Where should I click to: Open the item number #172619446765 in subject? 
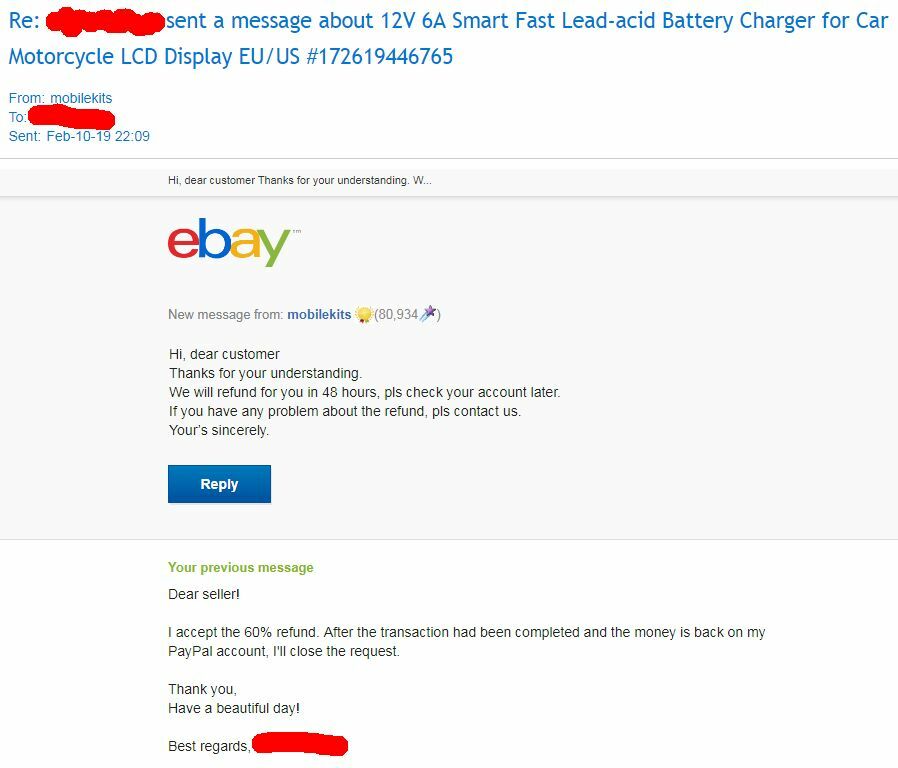[x=380, y=57]
